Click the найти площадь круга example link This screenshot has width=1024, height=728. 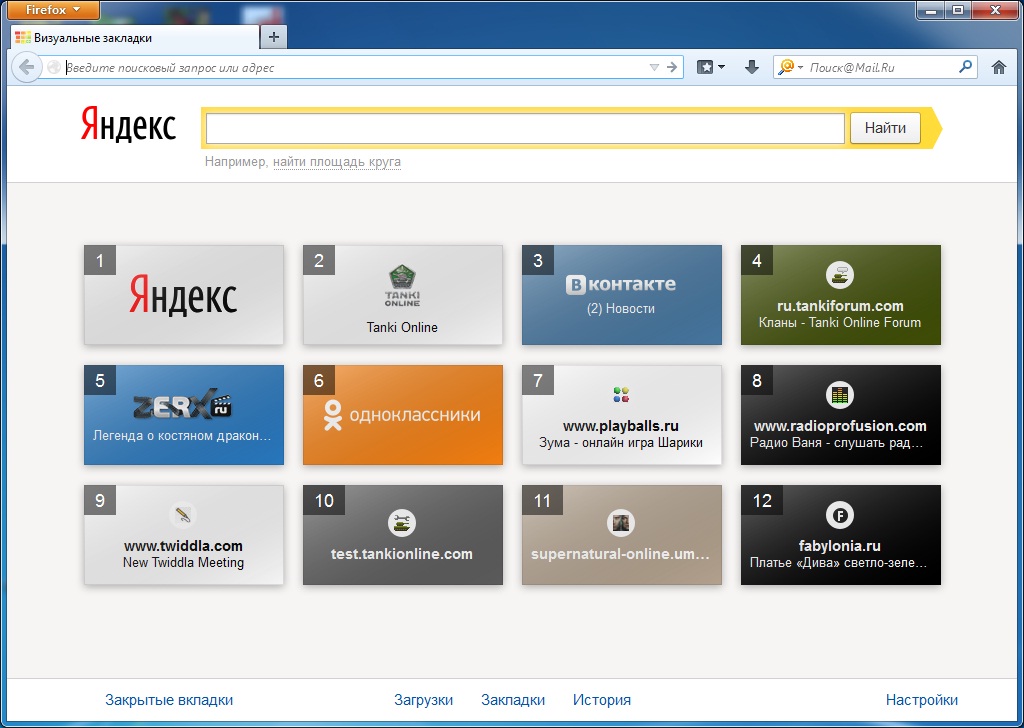(x=337, y=162)
